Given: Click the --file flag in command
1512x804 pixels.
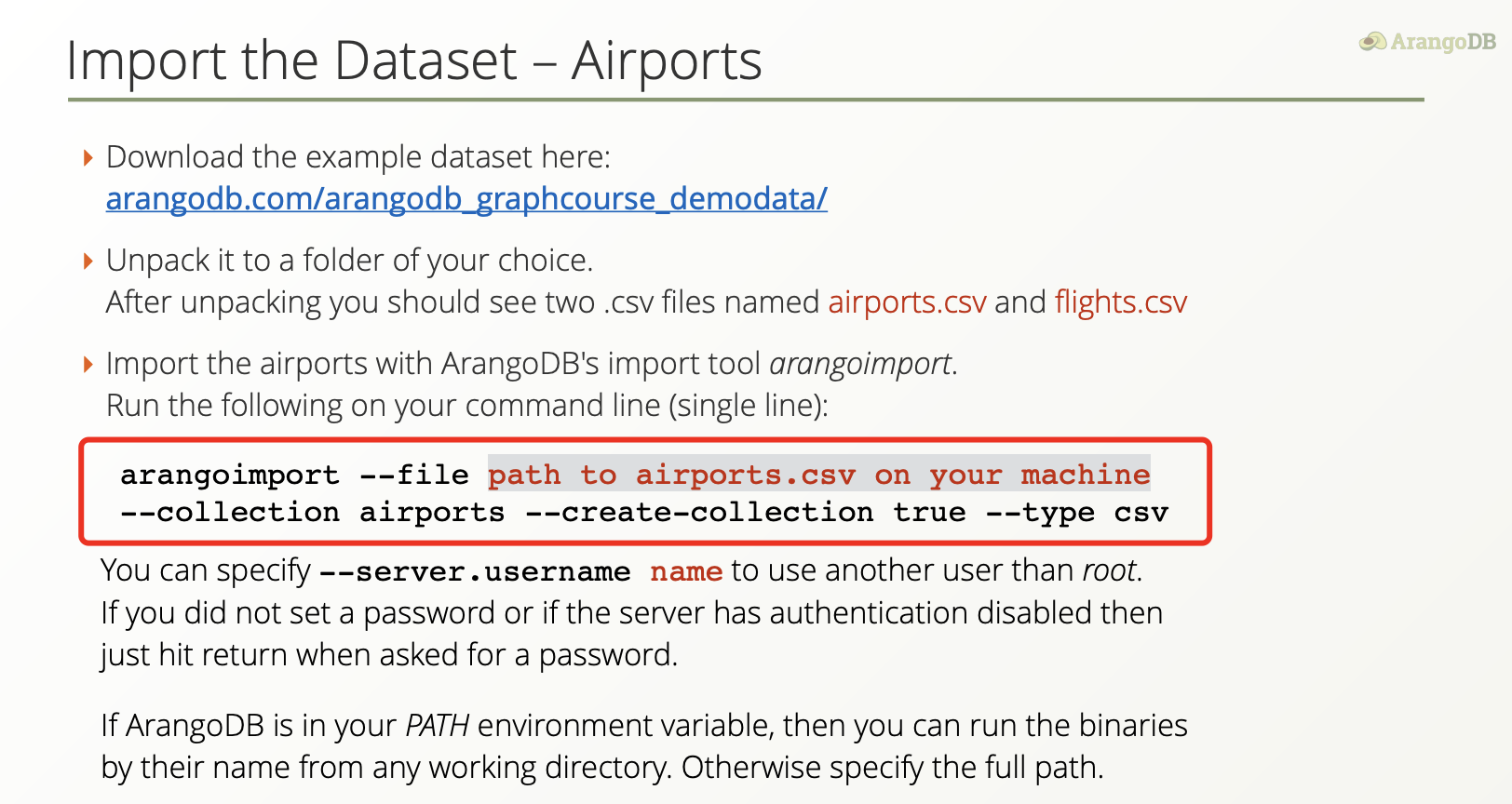Looking at the screenshot, I should 414,475.
